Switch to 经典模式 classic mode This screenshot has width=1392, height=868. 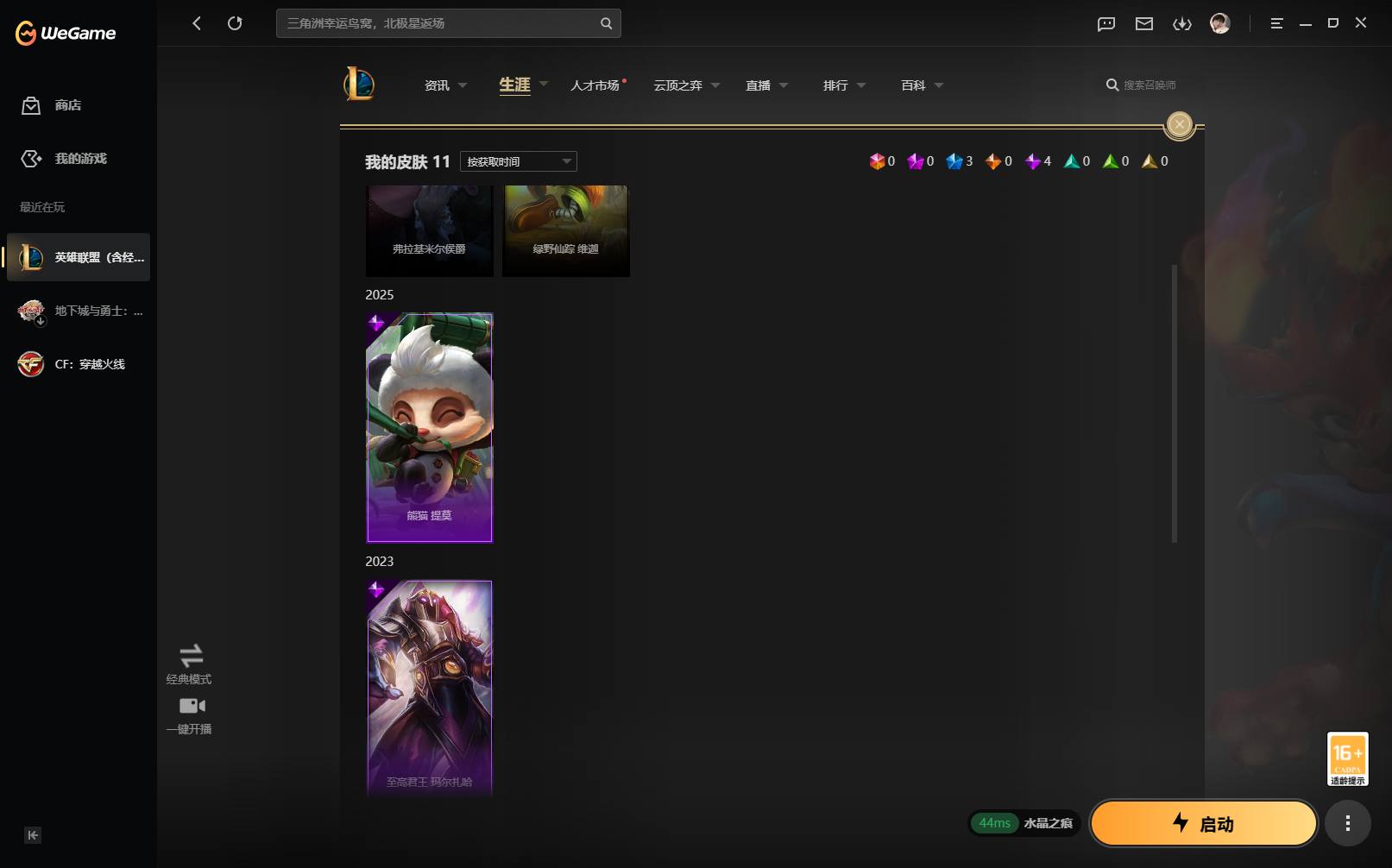point(189,664)
